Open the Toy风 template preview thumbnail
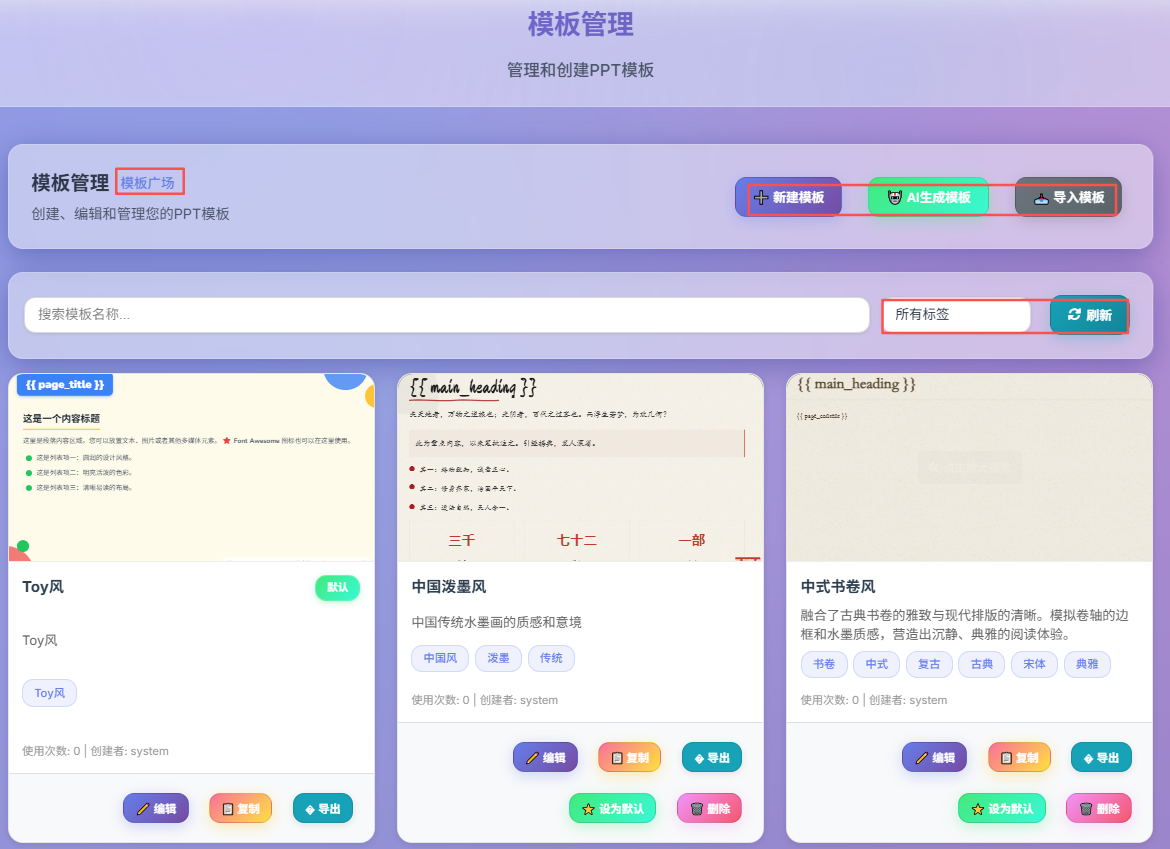Viewport: 1170px width, 849px height. 191,468
